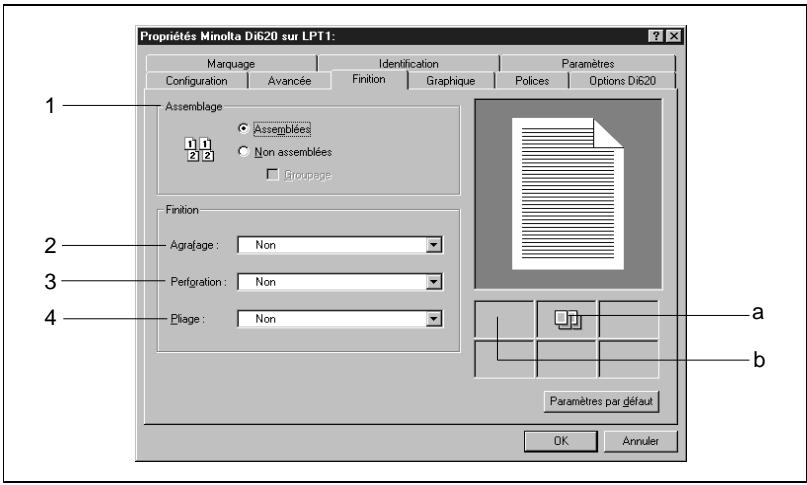Click the help question mark button
This screenshot has width=807, height=485.
(655, 36)
